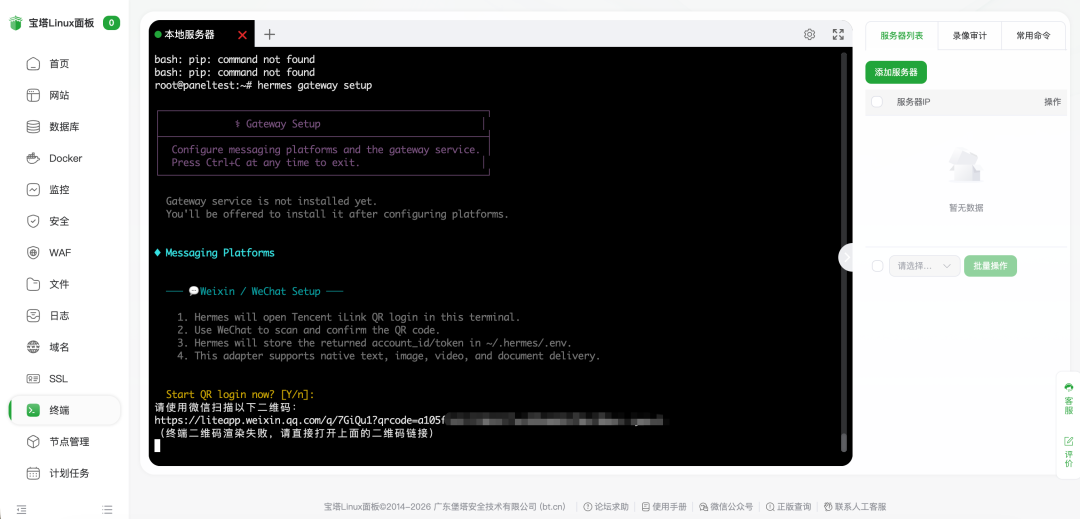Open the 节点管理 cube icon
The image size is (1080, 519).
33,441
